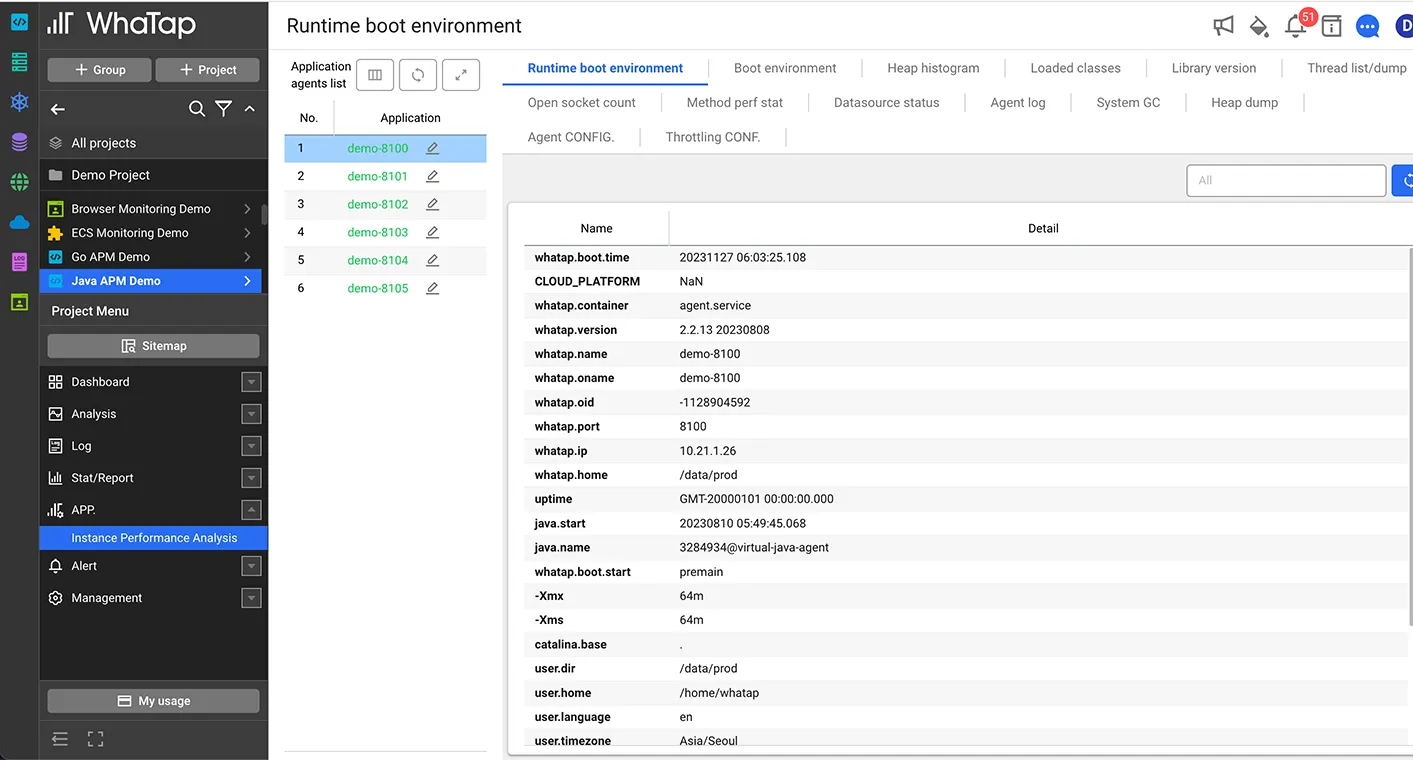1413x760 pixels.
Task: Toggle the sidebar collapse icon at bottom
Action: (x=60, y=739)
